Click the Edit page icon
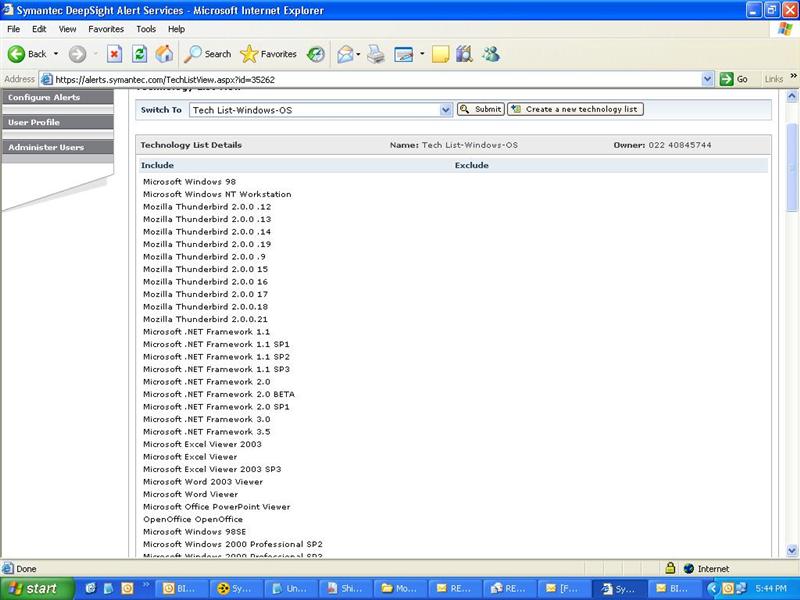This screenshot has height=600, width=800. coord(404,54)
